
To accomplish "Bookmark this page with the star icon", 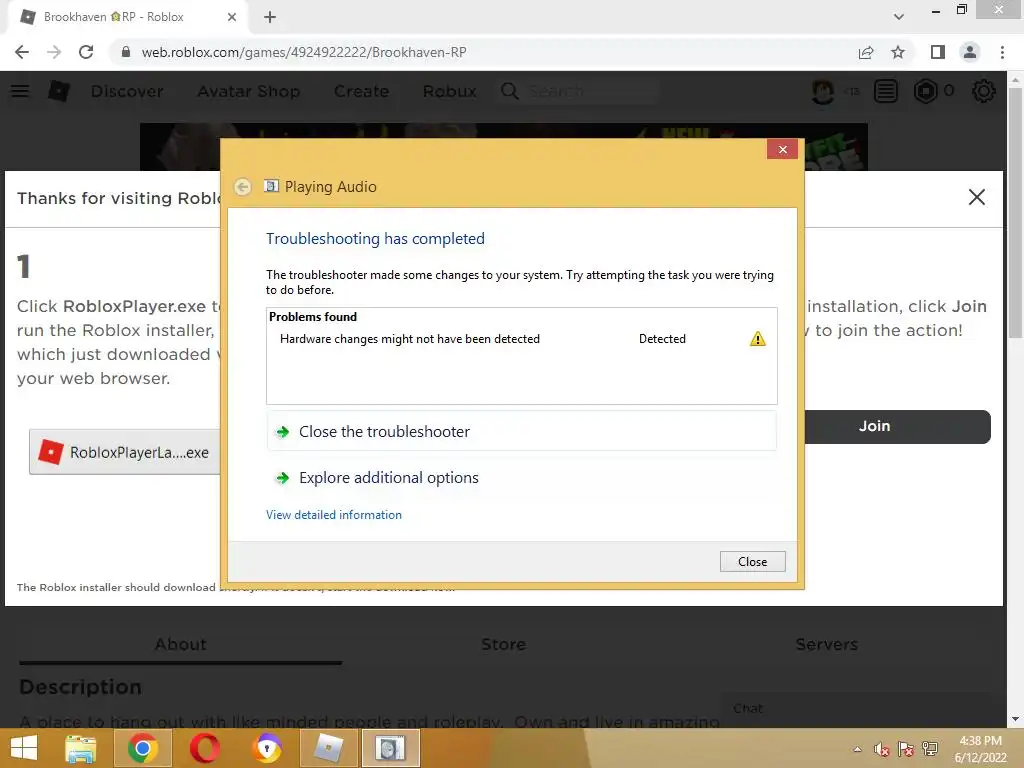I will (x=898, y=52).
